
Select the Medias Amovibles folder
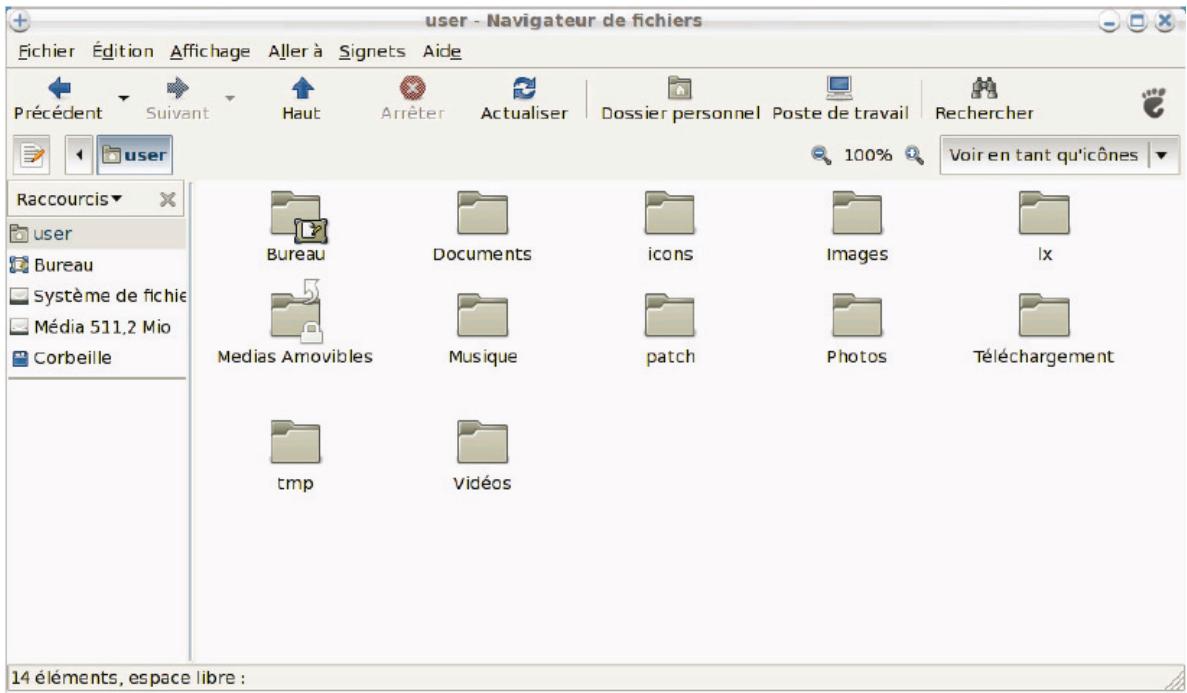click(295, 326)
